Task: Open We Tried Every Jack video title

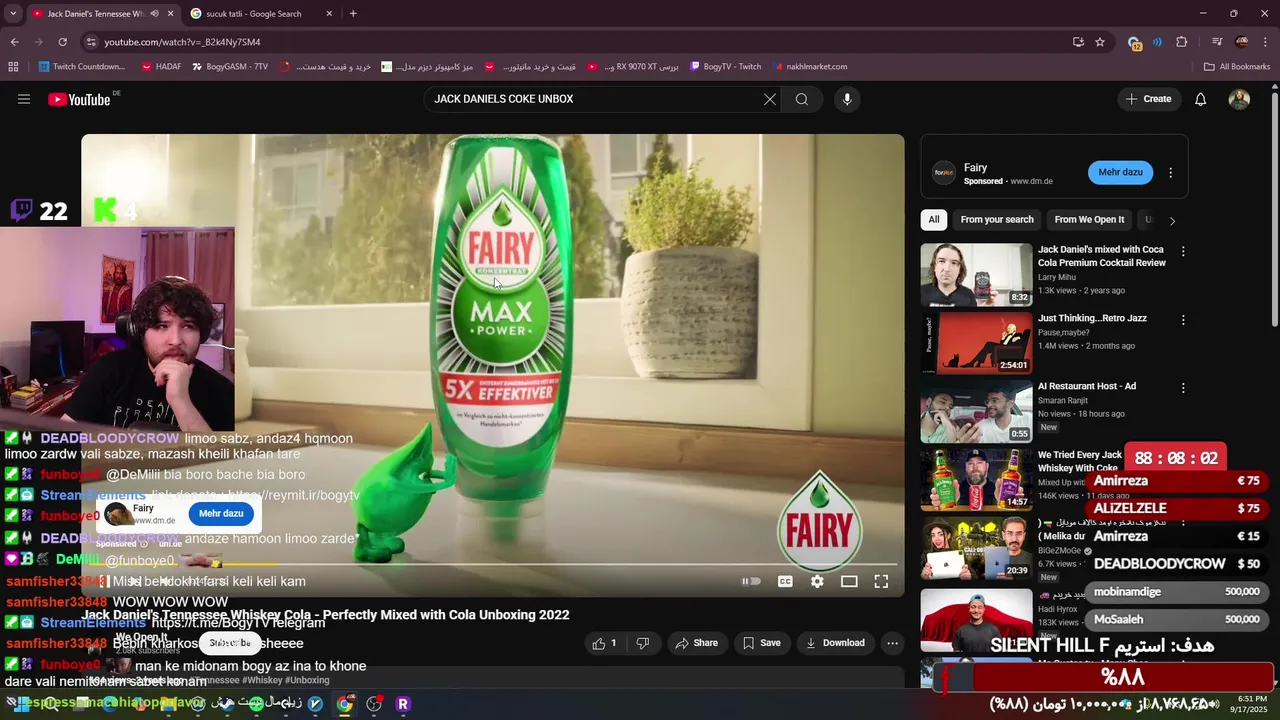Action: (x=1080, y=461)
